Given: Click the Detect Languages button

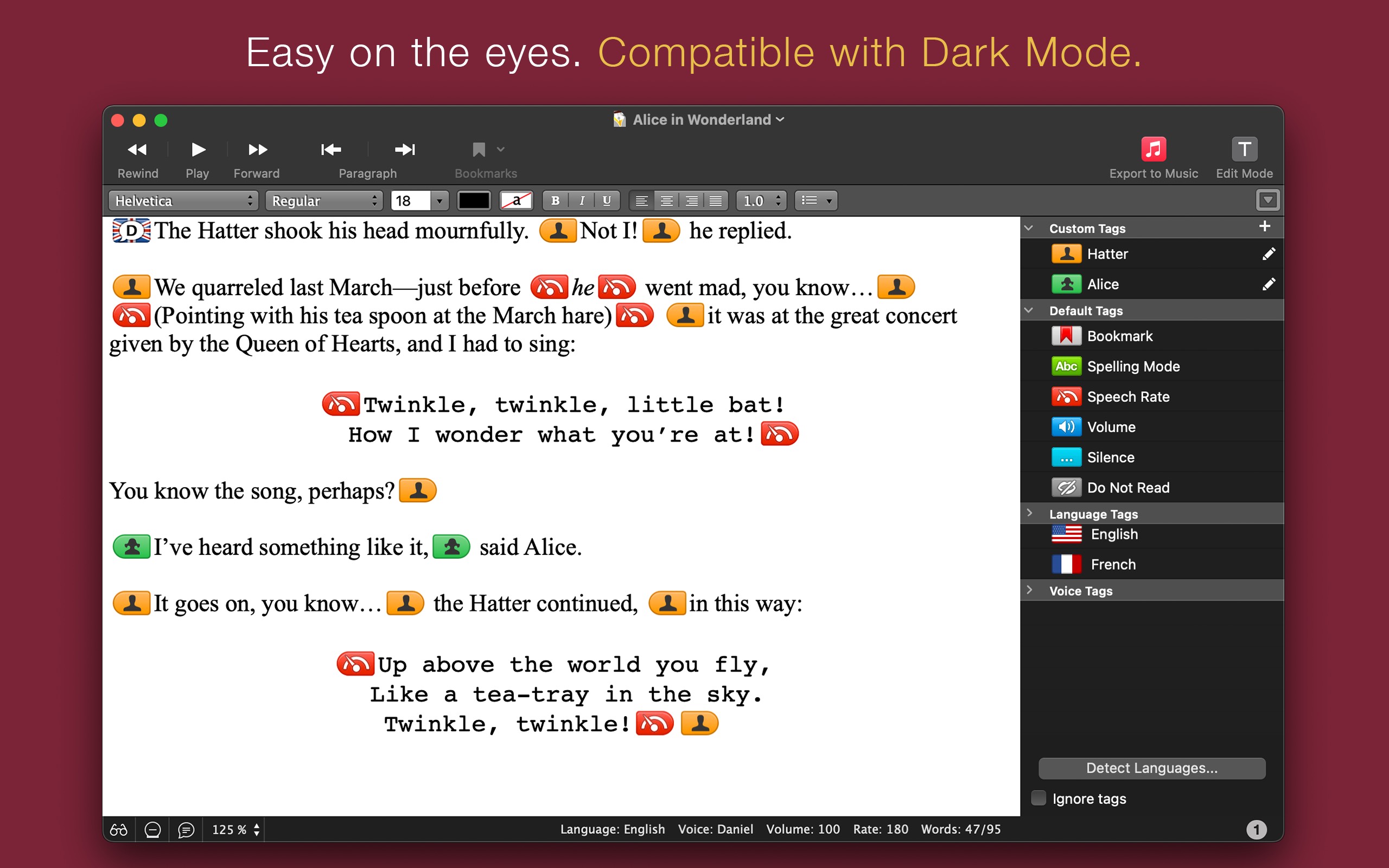Looking at the screenshot, I should [1151, 768].
